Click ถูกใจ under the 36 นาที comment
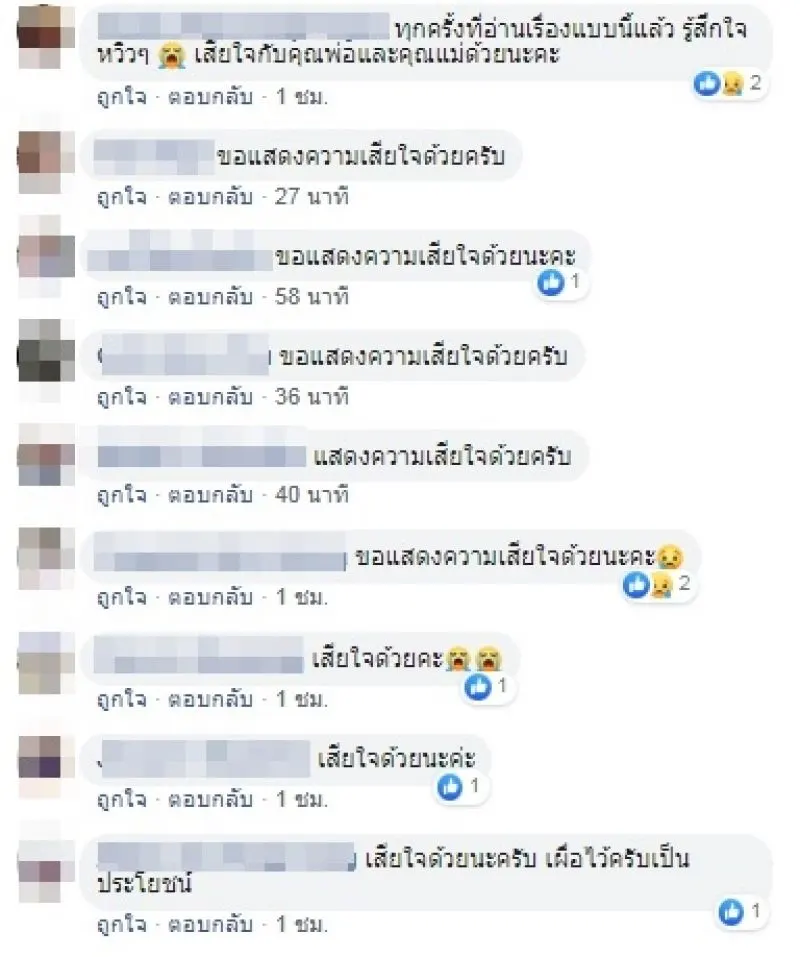This screenshot has height=957, width=800. (122, 397)
